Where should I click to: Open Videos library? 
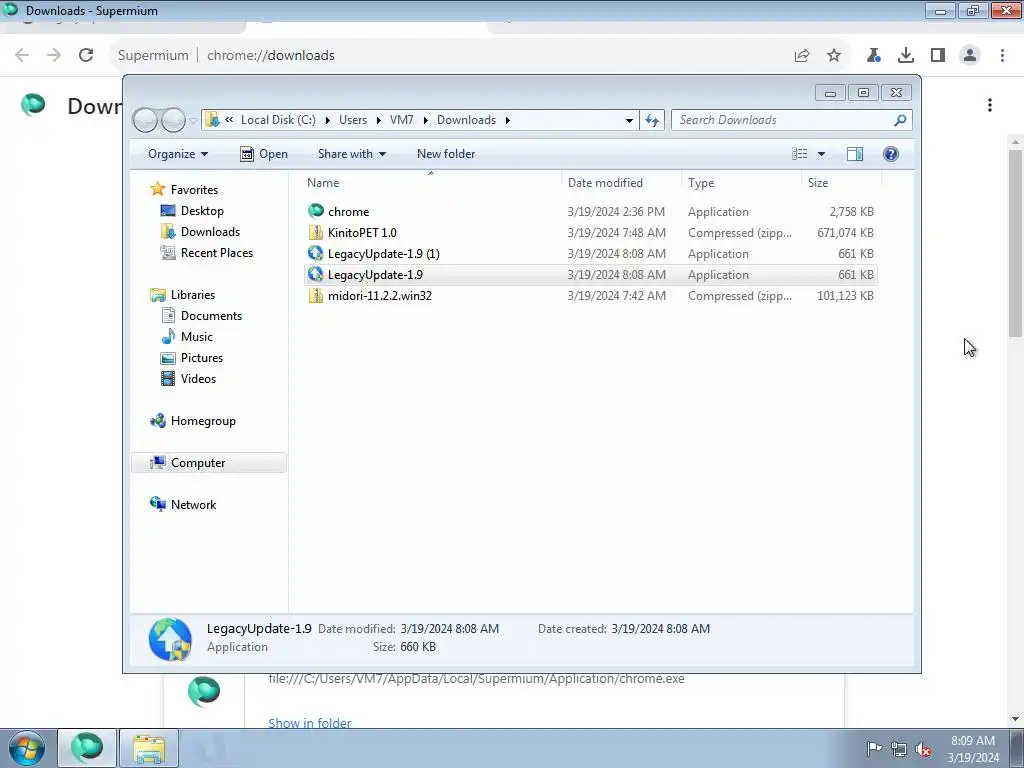198,379
